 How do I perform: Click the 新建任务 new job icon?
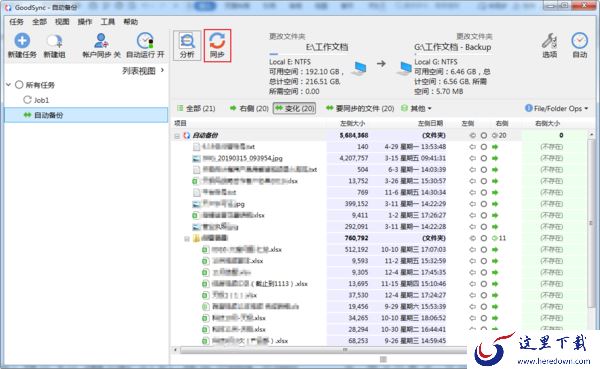point(22,41)
